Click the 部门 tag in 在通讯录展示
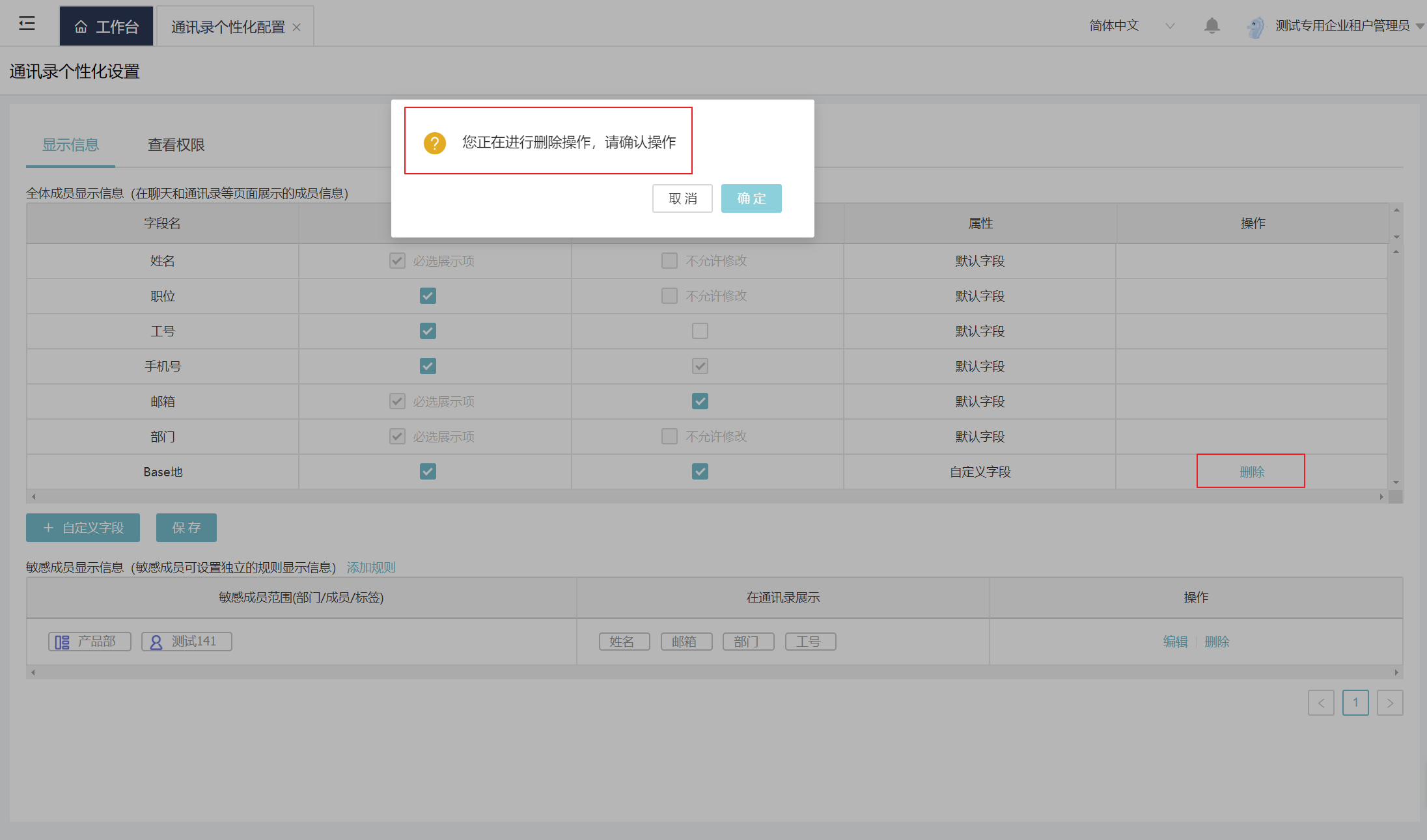This screenshot has height=840, width=1427. [748, 642]
